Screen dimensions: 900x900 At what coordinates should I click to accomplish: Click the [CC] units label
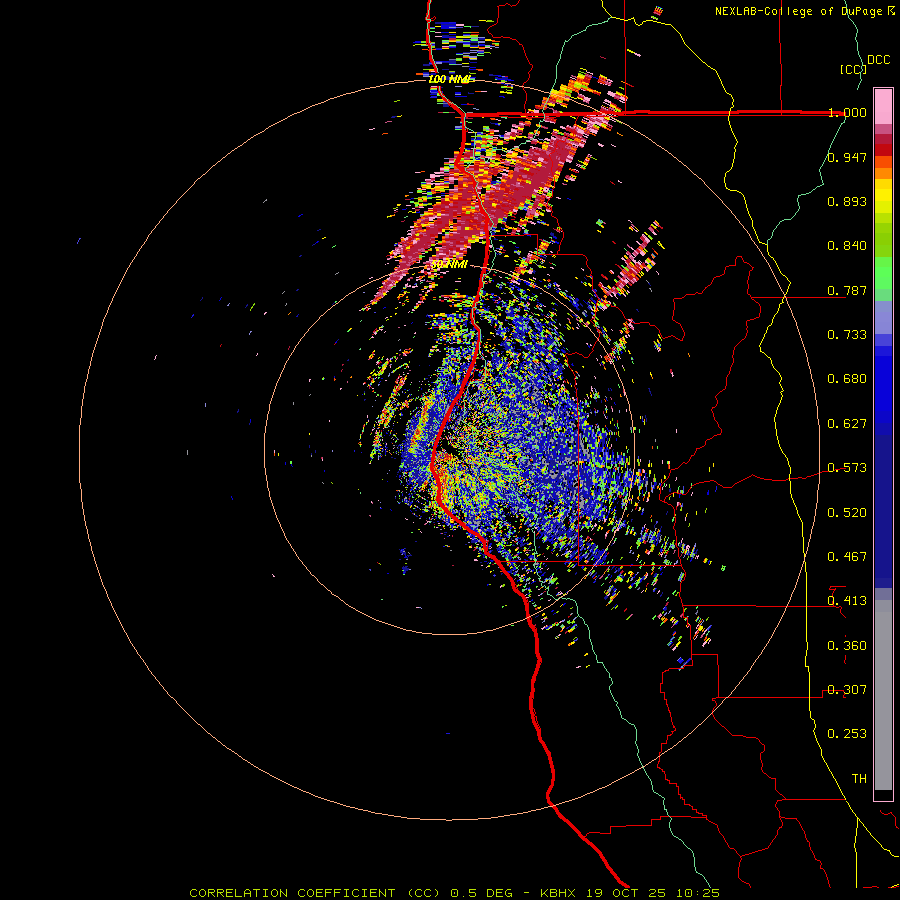[854, 69]
